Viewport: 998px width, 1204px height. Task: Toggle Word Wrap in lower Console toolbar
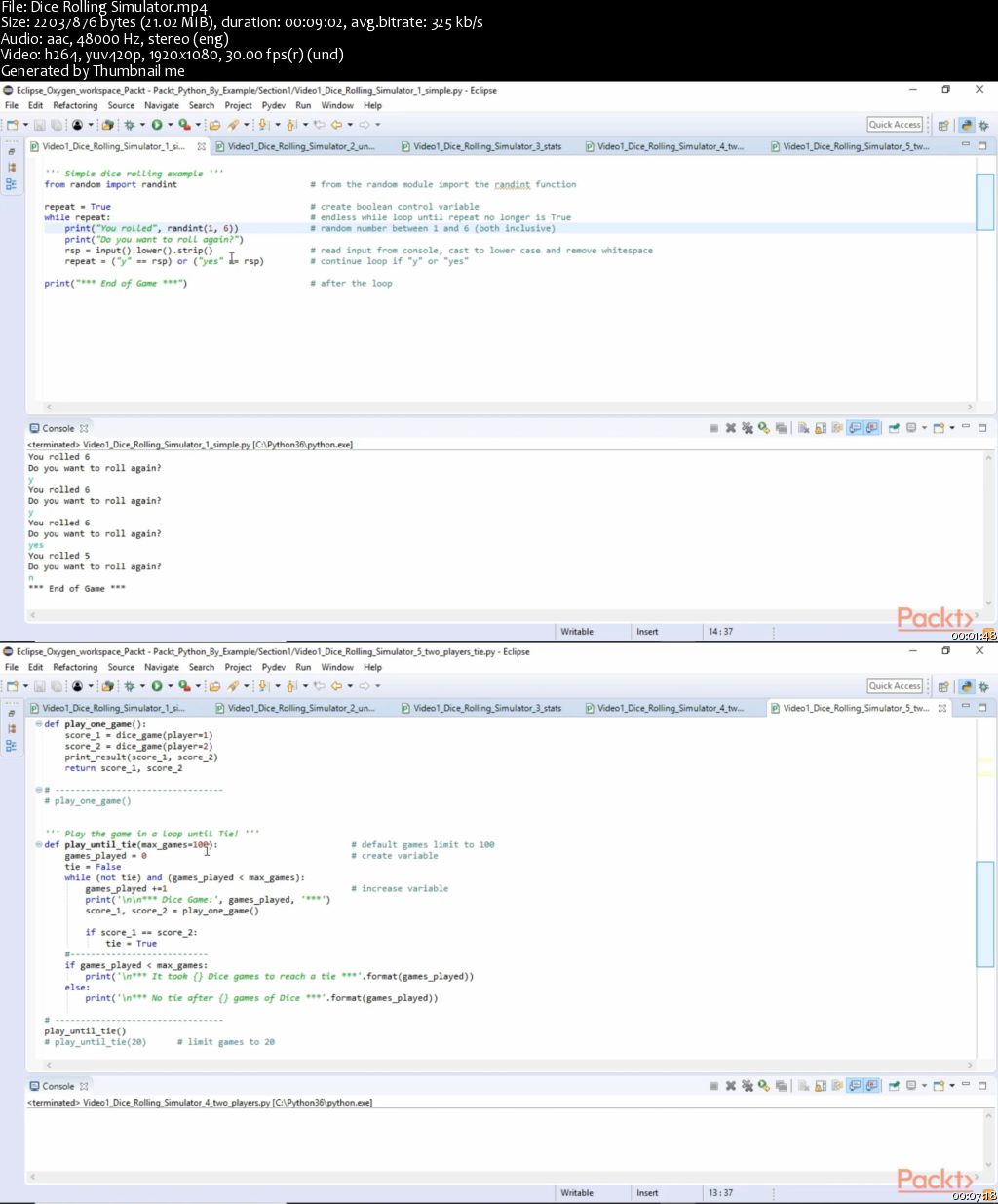point(836,1086)
